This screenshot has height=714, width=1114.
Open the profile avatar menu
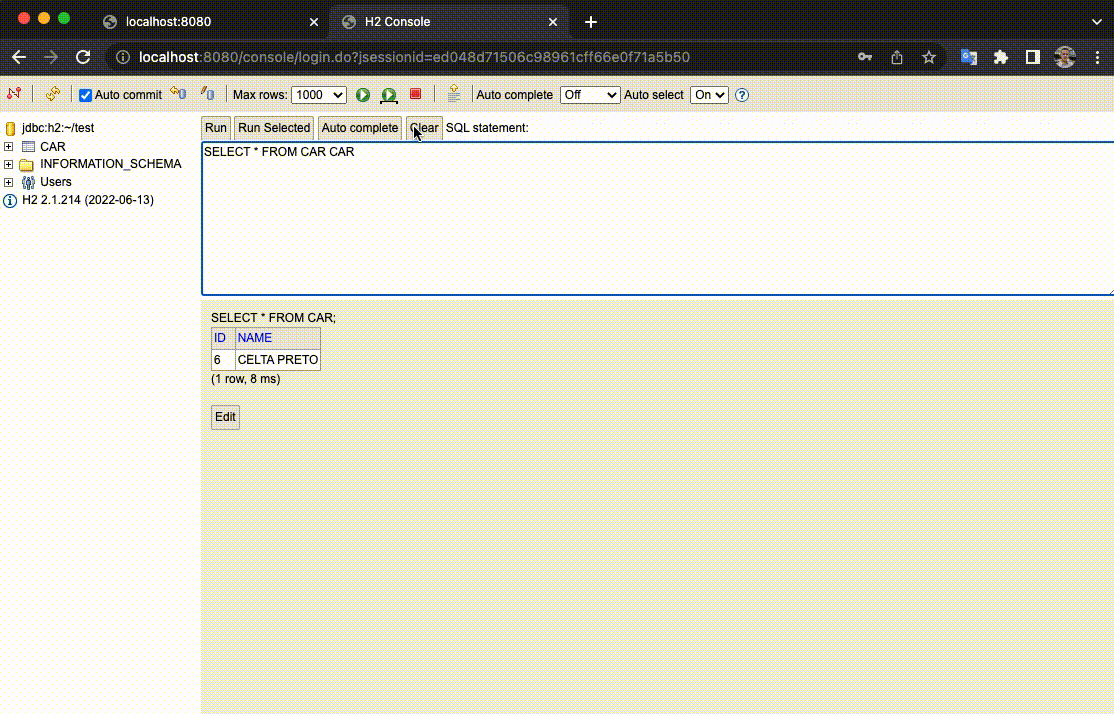pos(1065,57)
